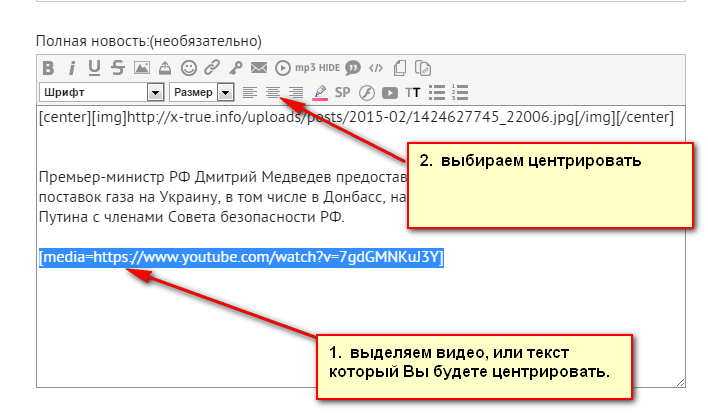Toggle underline text formatting
This screenshot has height=414, width=708.
pyautogui.click(x=94, y=69)
